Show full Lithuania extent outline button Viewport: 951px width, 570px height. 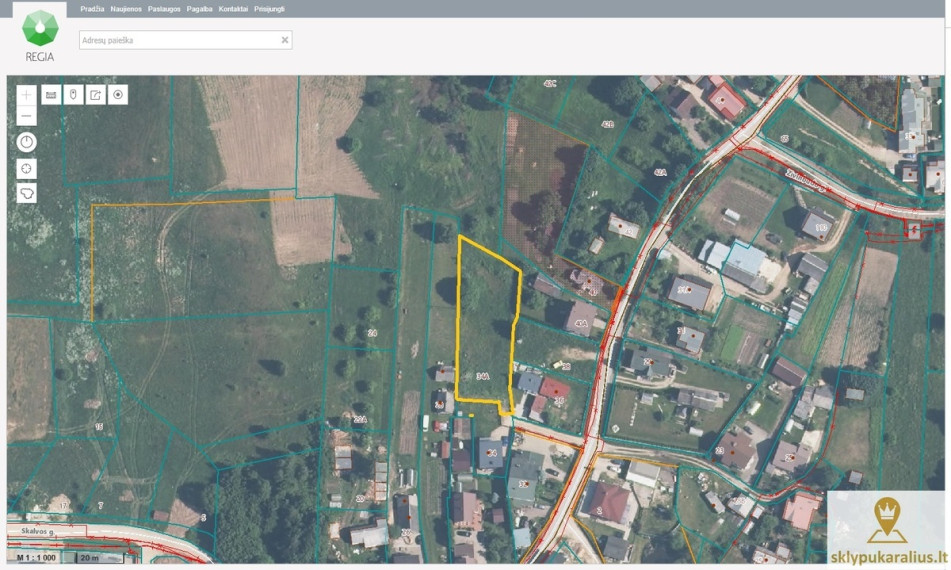click(x=26, y=193)
